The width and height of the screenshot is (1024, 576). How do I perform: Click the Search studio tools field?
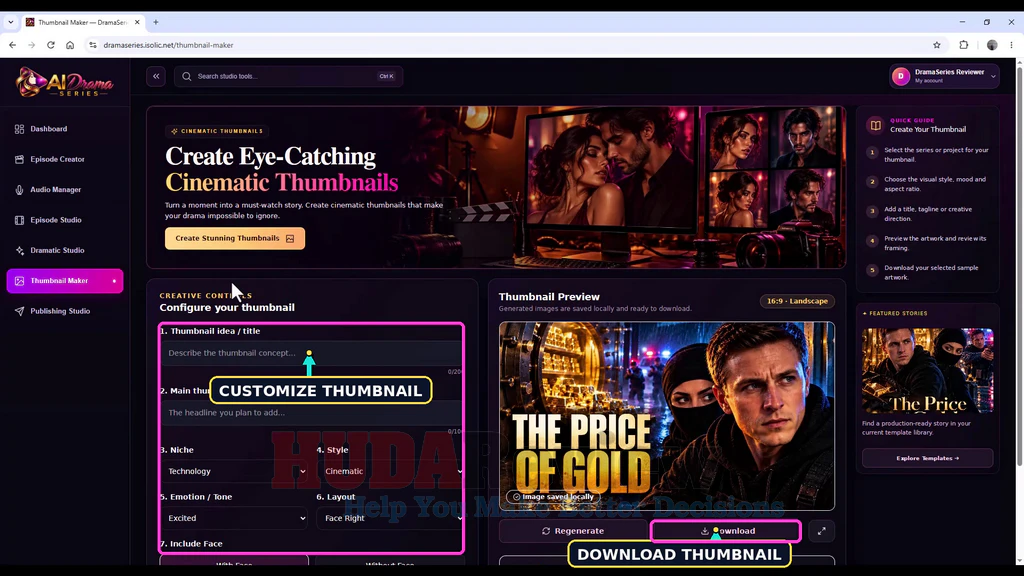[288, 76]
